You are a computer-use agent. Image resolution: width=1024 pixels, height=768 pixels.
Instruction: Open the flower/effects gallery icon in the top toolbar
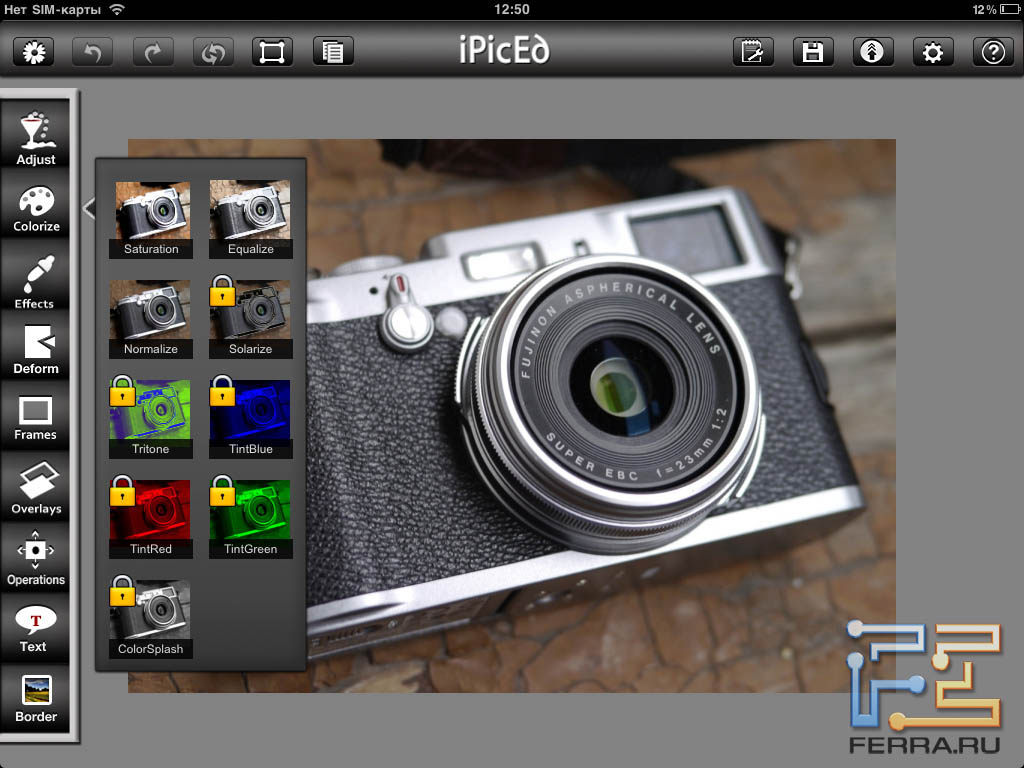(x=33, y=52)
